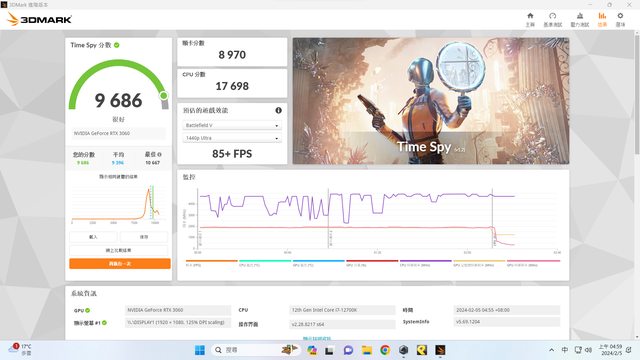Click the green checkmark beside Time Spy score
Image resolution: width=640 pixels, height=360 pixels.
(x=117, y=45)
